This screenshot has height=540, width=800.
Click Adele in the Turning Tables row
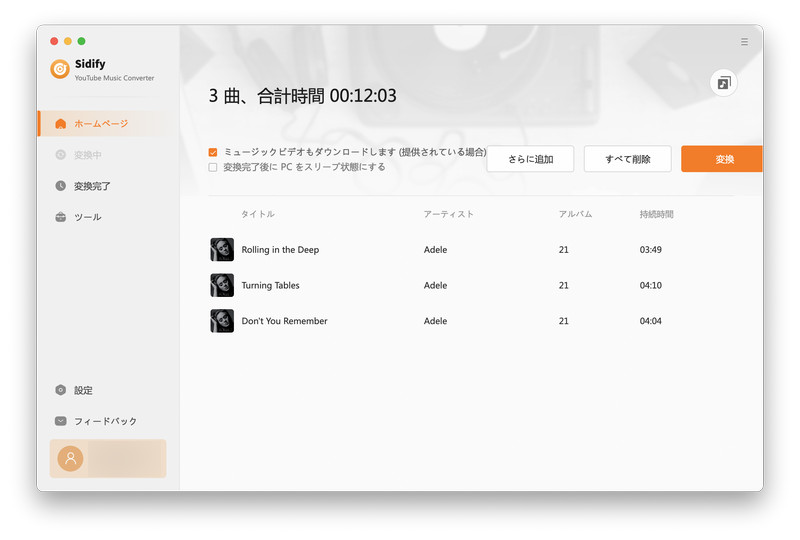[x=435, y=285]
